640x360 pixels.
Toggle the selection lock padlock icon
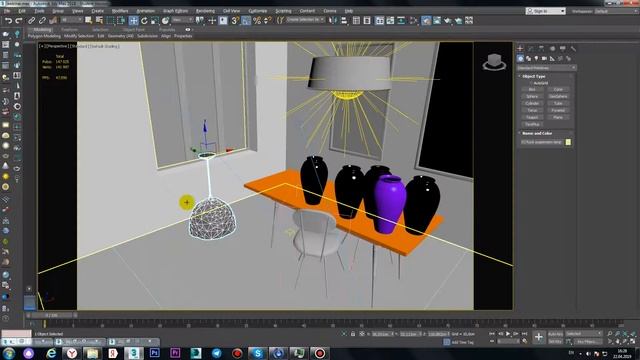pyautogui.click(x=353, y=334)
